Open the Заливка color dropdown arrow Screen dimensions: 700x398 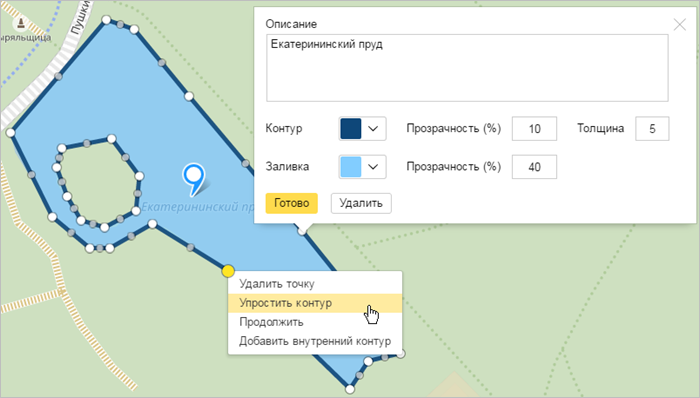373,167
